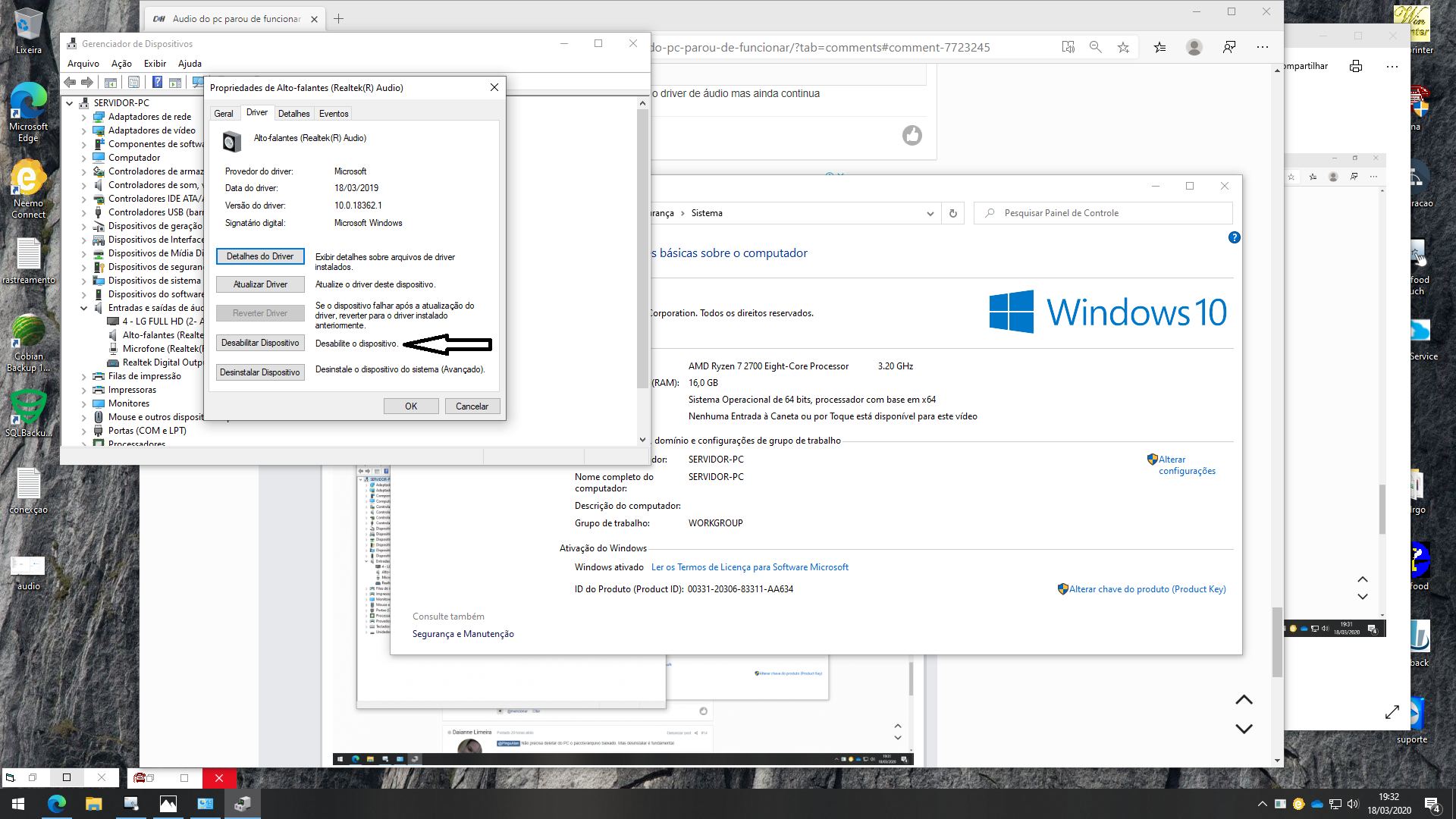Viewport: 1456px width, 819px height.
Task: Open Ação menu in Device Manager
Action: (x=121, y=64)
